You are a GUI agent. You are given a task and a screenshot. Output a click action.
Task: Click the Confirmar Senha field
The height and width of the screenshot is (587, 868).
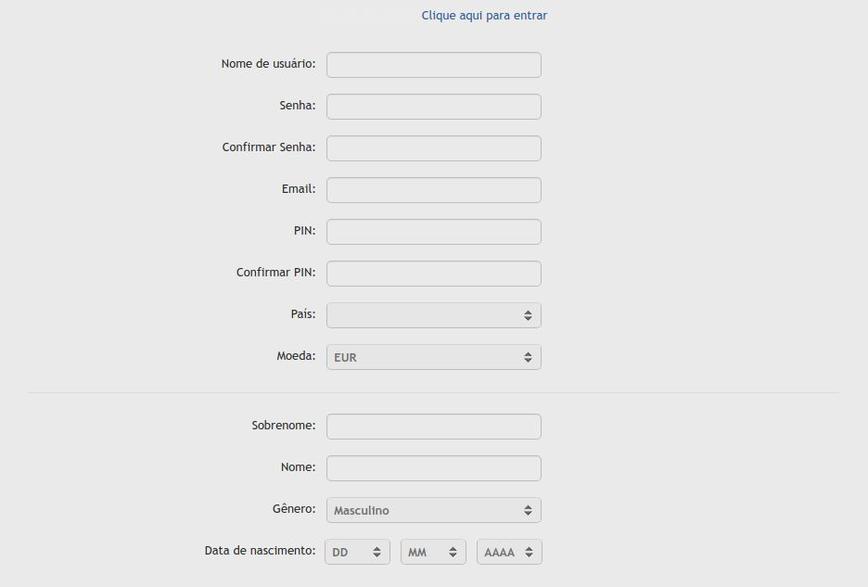(x=433, y=148)
